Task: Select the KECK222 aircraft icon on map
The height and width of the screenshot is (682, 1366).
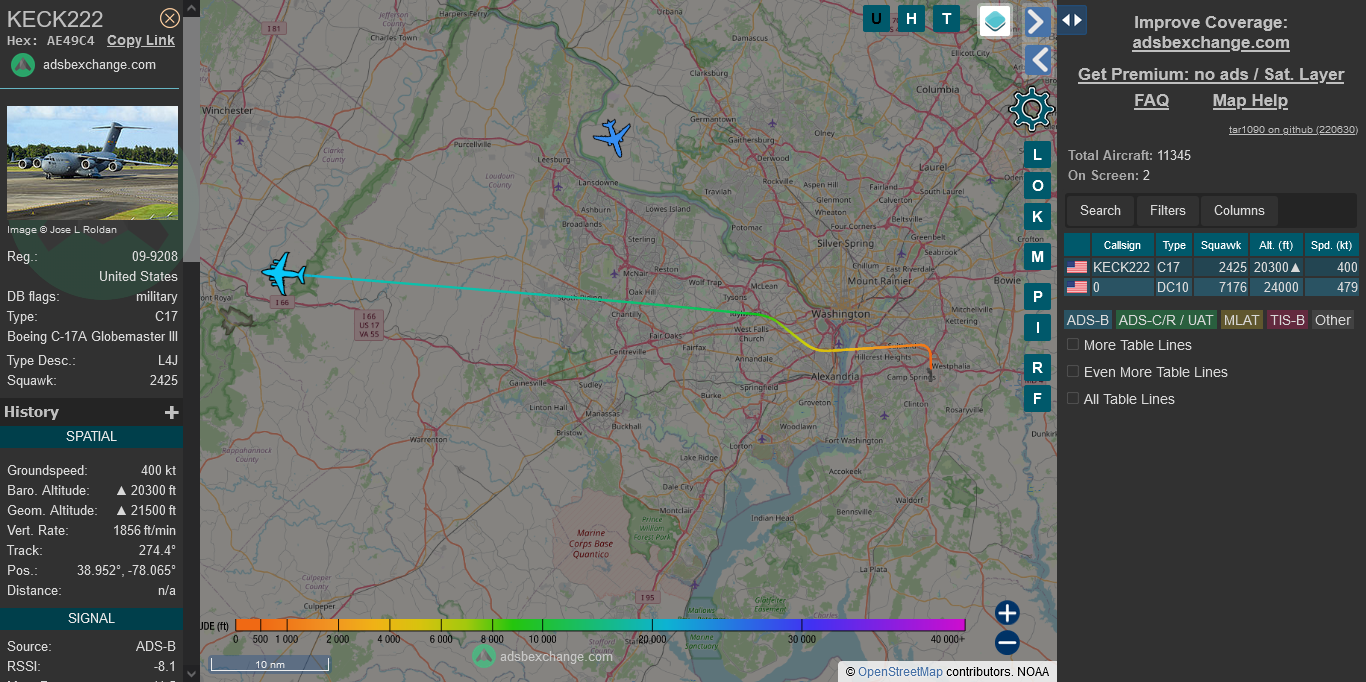Action: click(284, 273)
